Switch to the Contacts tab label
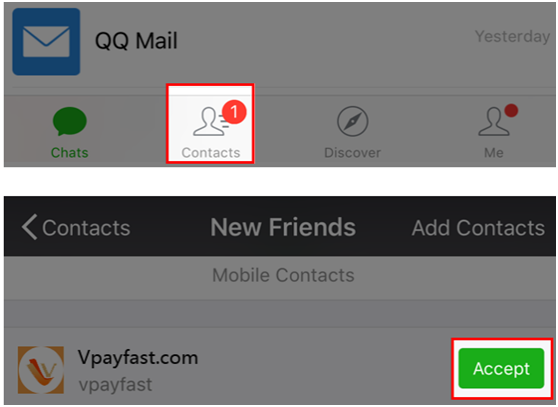The height and width of the screenshot is (407, 558). pos(211,153)
